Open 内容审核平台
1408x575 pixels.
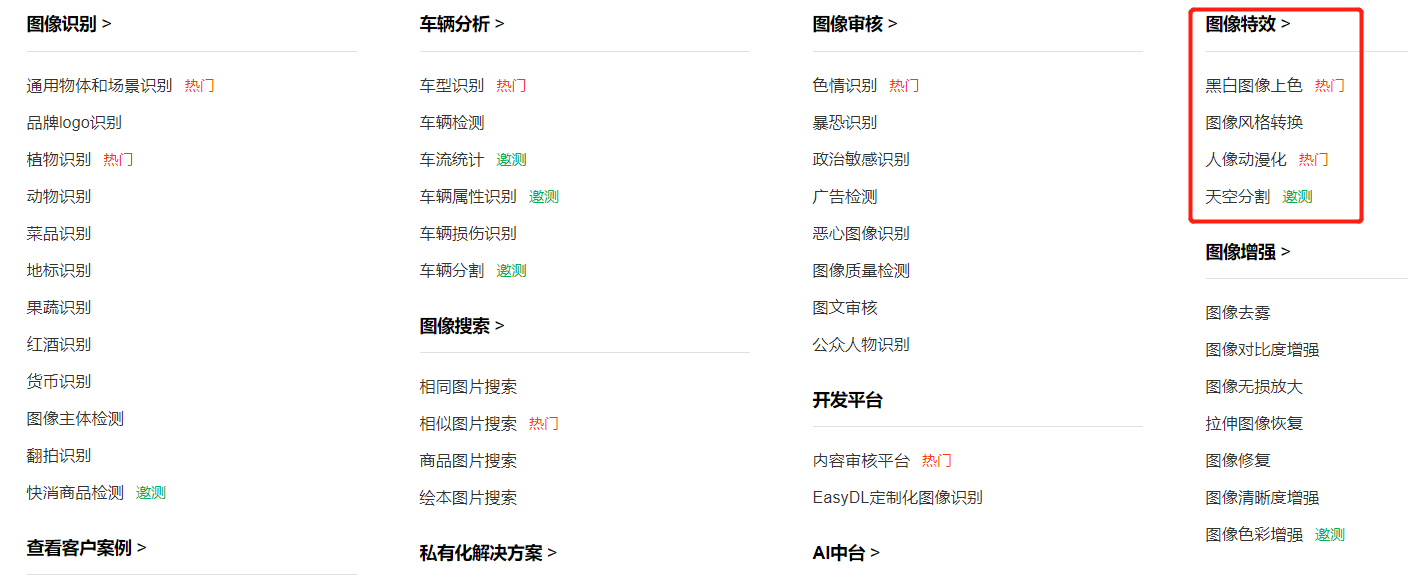[861, 461]
